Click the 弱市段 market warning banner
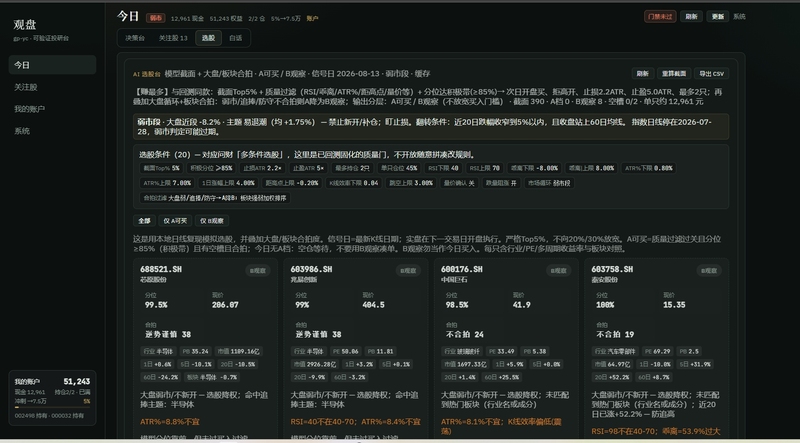This screenshot has width=800, height=443. pos(431,127)
